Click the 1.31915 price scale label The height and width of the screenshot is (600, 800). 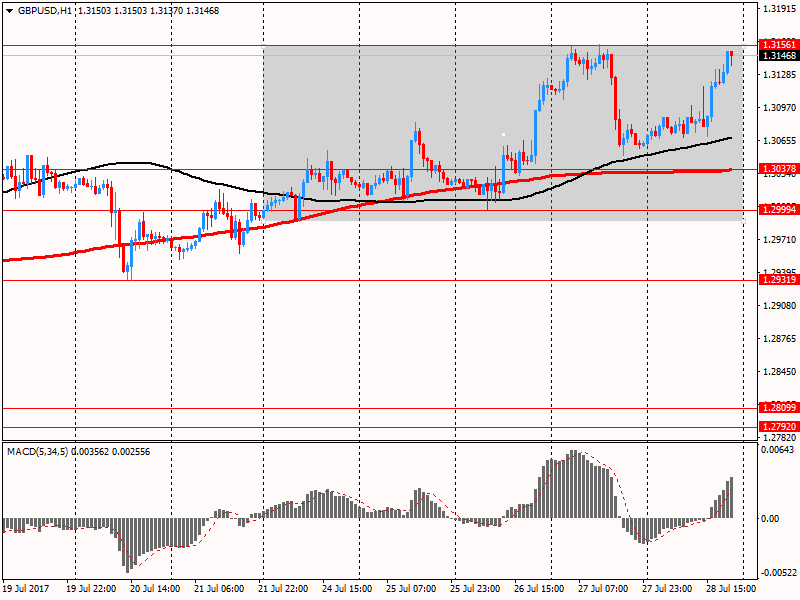(779, 9)
